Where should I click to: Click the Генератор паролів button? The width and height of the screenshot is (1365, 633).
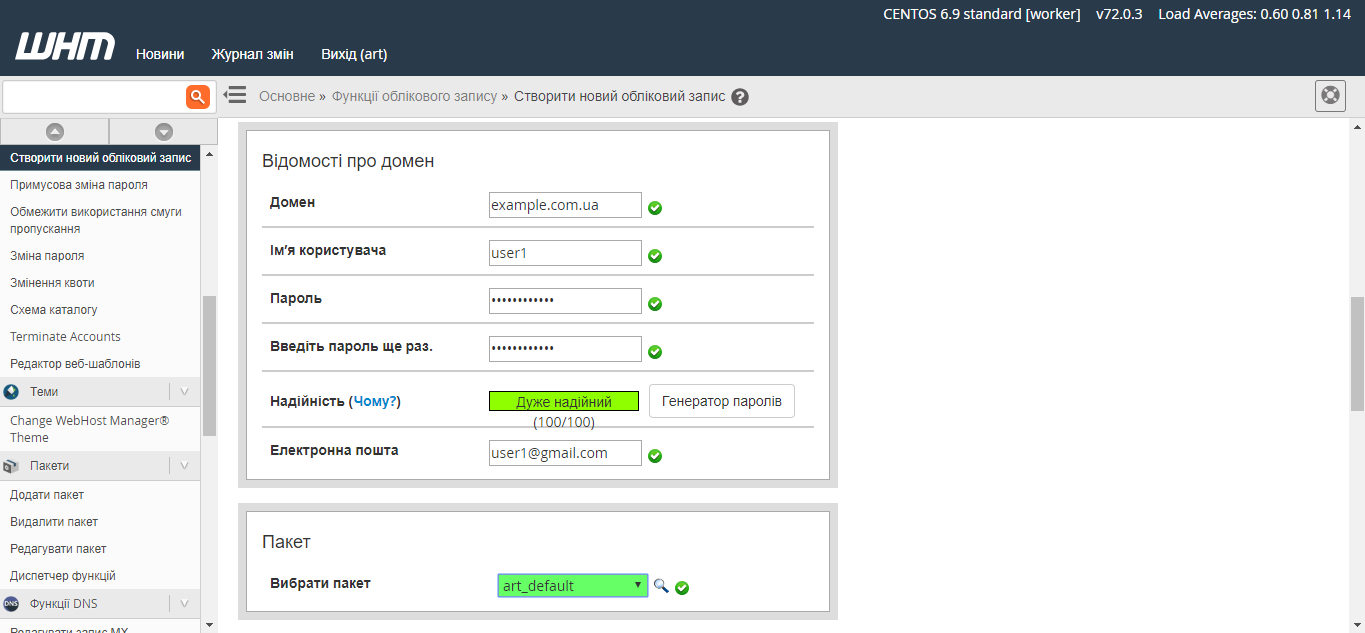[x=722, y=401]
